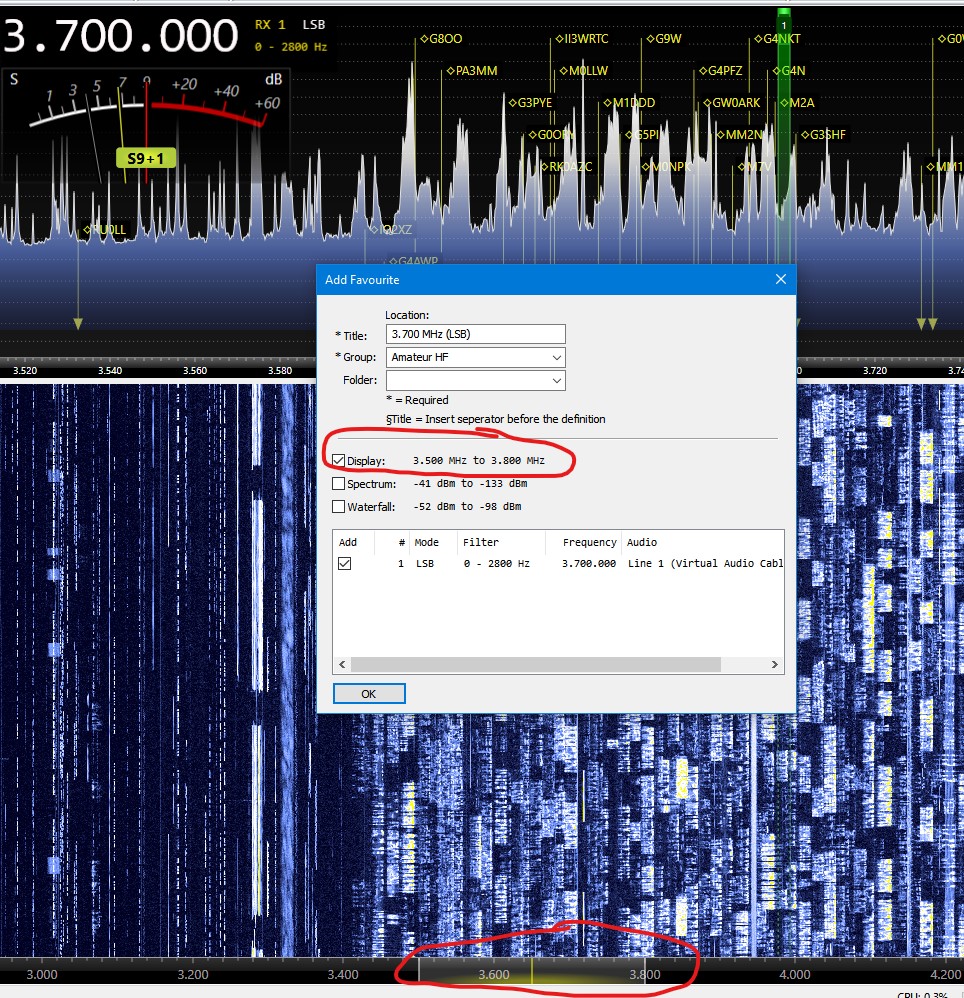
Task: Enable the Spectrum dBm range checkbox
Action: click(339, 484)
